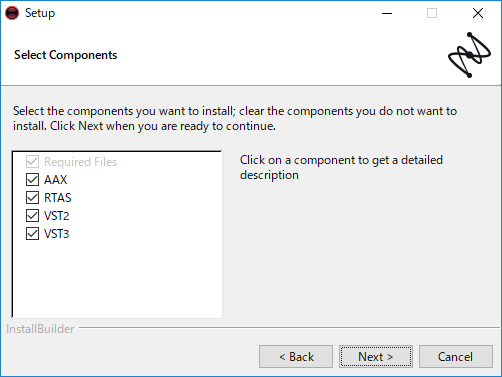
Task: Toggle the VST2 checkbox
Action: tap(32, 216)
